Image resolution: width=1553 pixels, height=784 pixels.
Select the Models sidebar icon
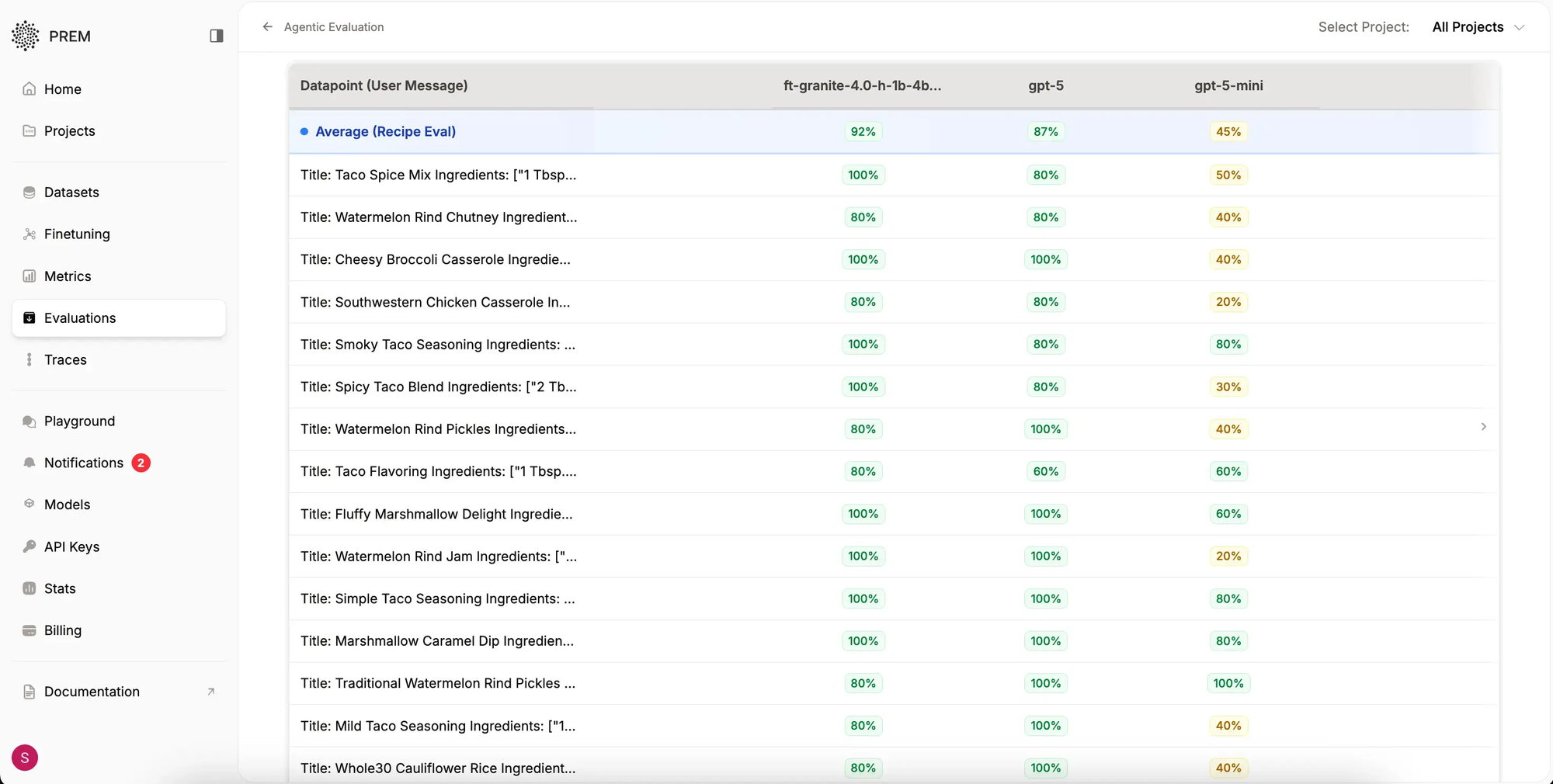pos(29,504)
